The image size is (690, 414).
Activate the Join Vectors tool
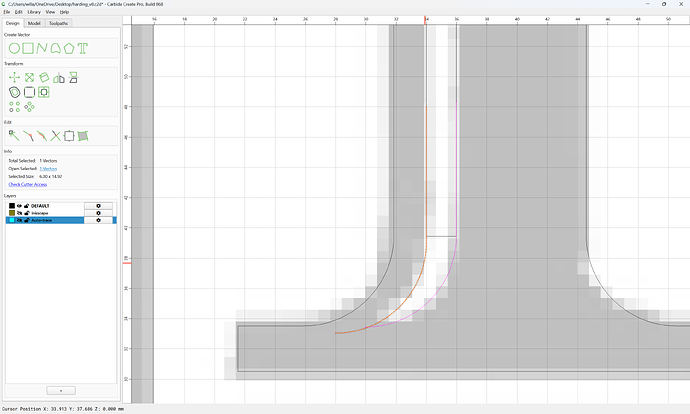click(42, 136)
